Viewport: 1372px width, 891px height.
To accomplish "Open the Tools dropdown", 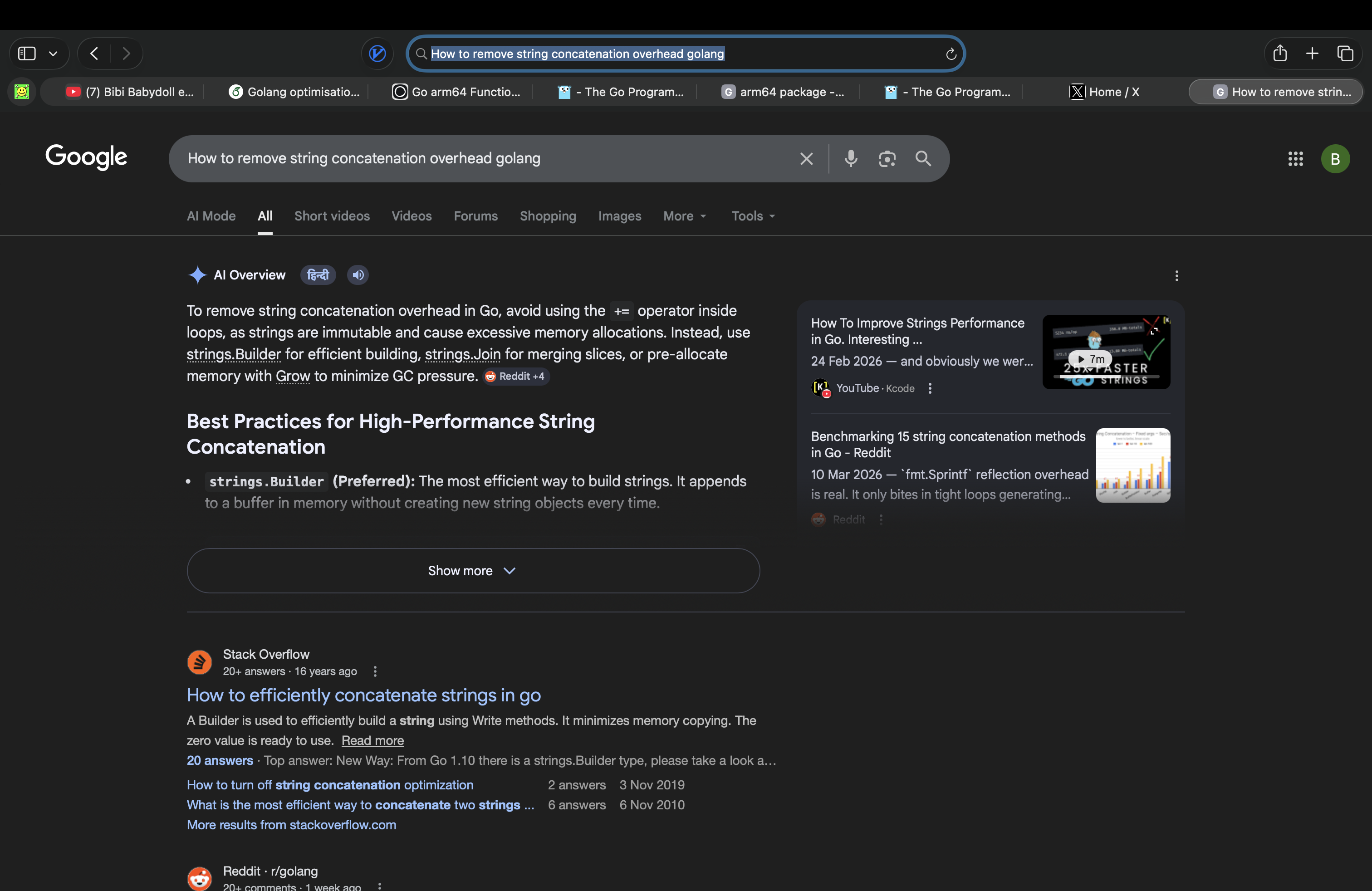I will [753, 216].
